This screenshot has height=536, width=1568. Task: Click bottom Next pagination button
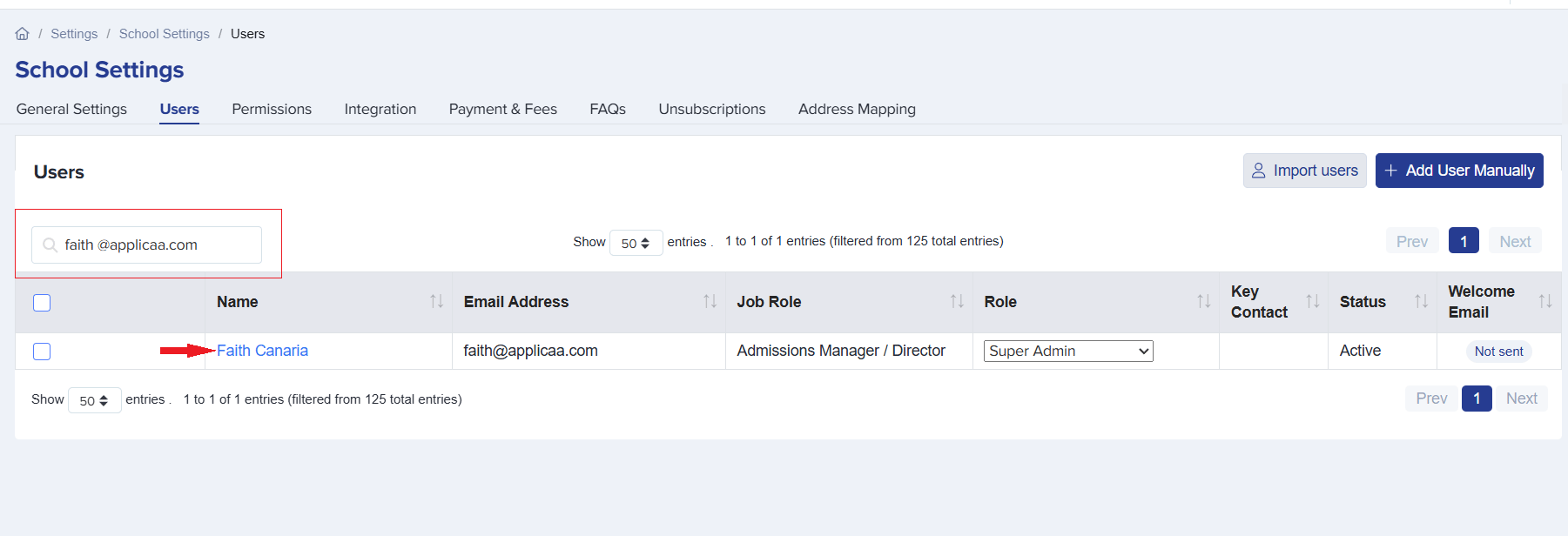pos(1522,399)
